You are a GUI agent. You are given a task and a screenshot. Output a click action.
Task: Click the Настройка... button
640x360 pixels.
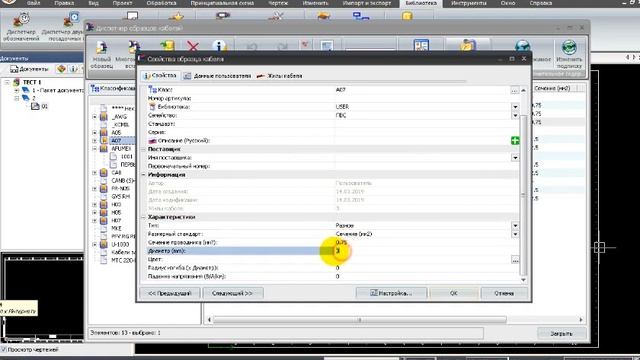(391, 293)
